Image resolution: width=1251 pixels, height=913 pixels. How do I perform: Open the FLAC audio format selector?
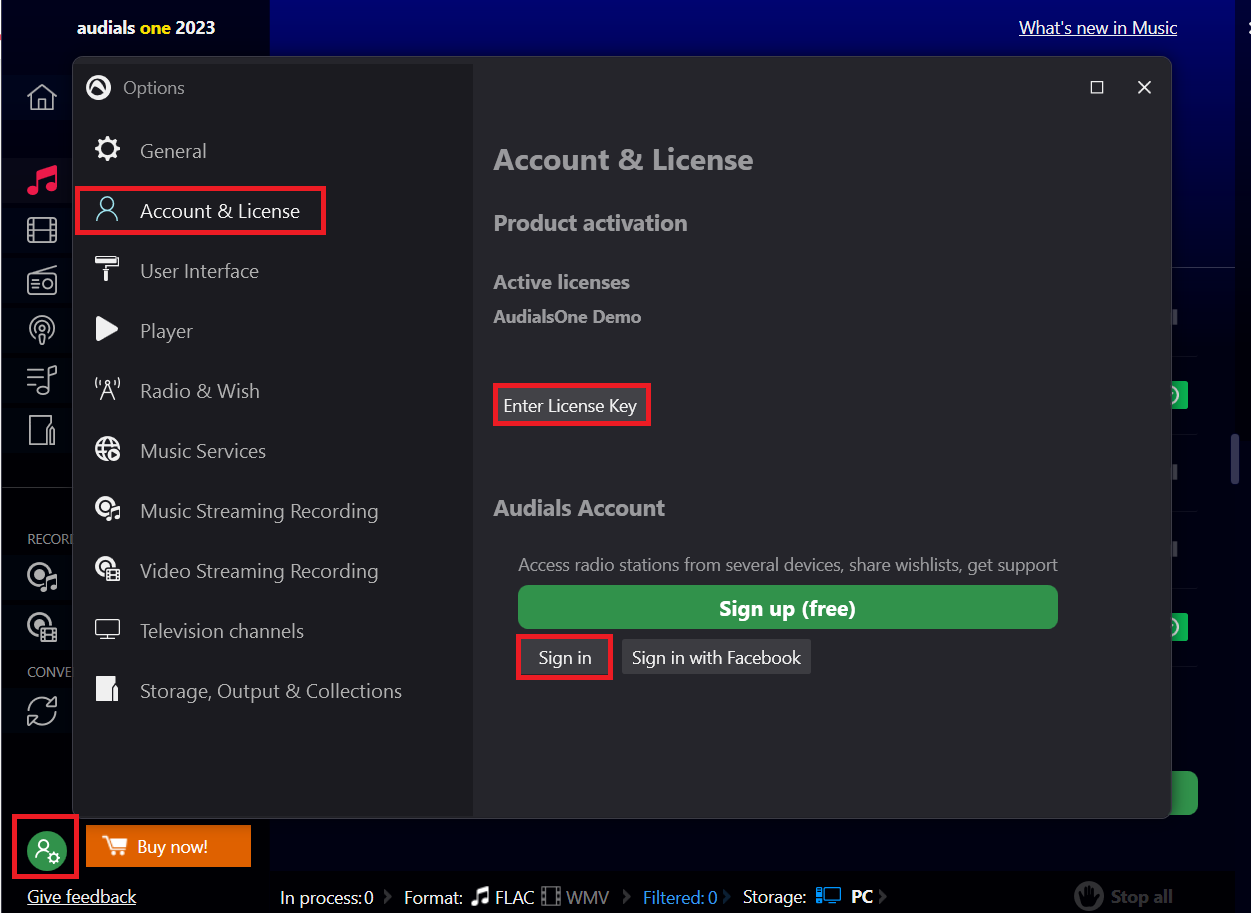pos(503,897)
